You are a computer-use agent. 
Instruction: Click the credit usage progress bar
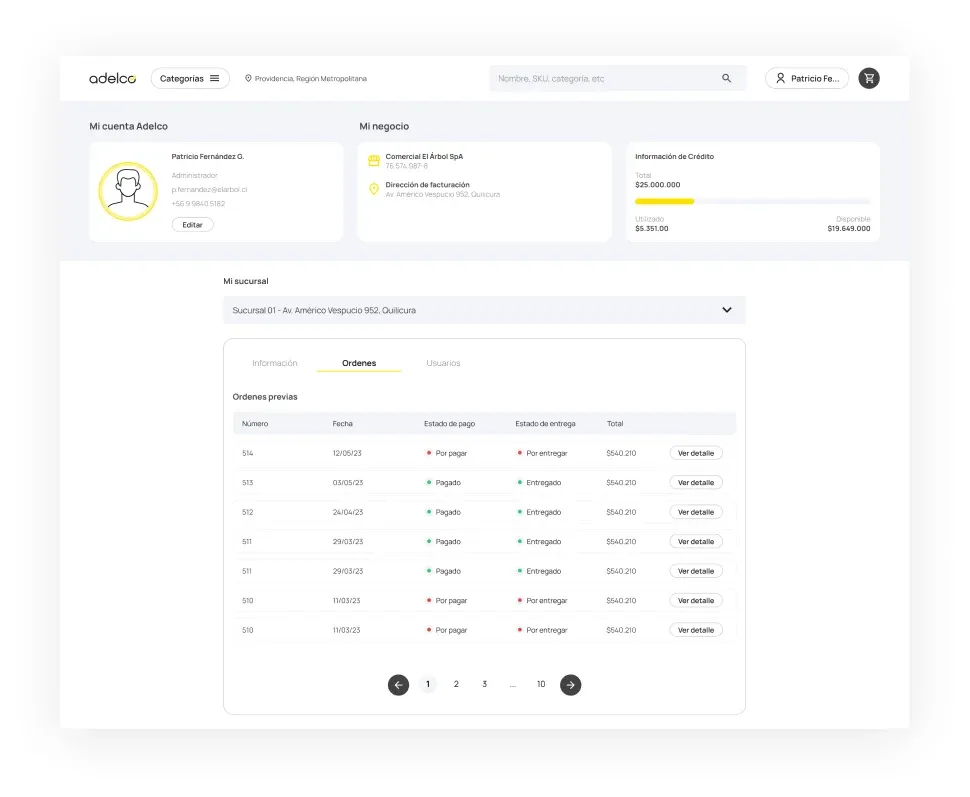752,201
